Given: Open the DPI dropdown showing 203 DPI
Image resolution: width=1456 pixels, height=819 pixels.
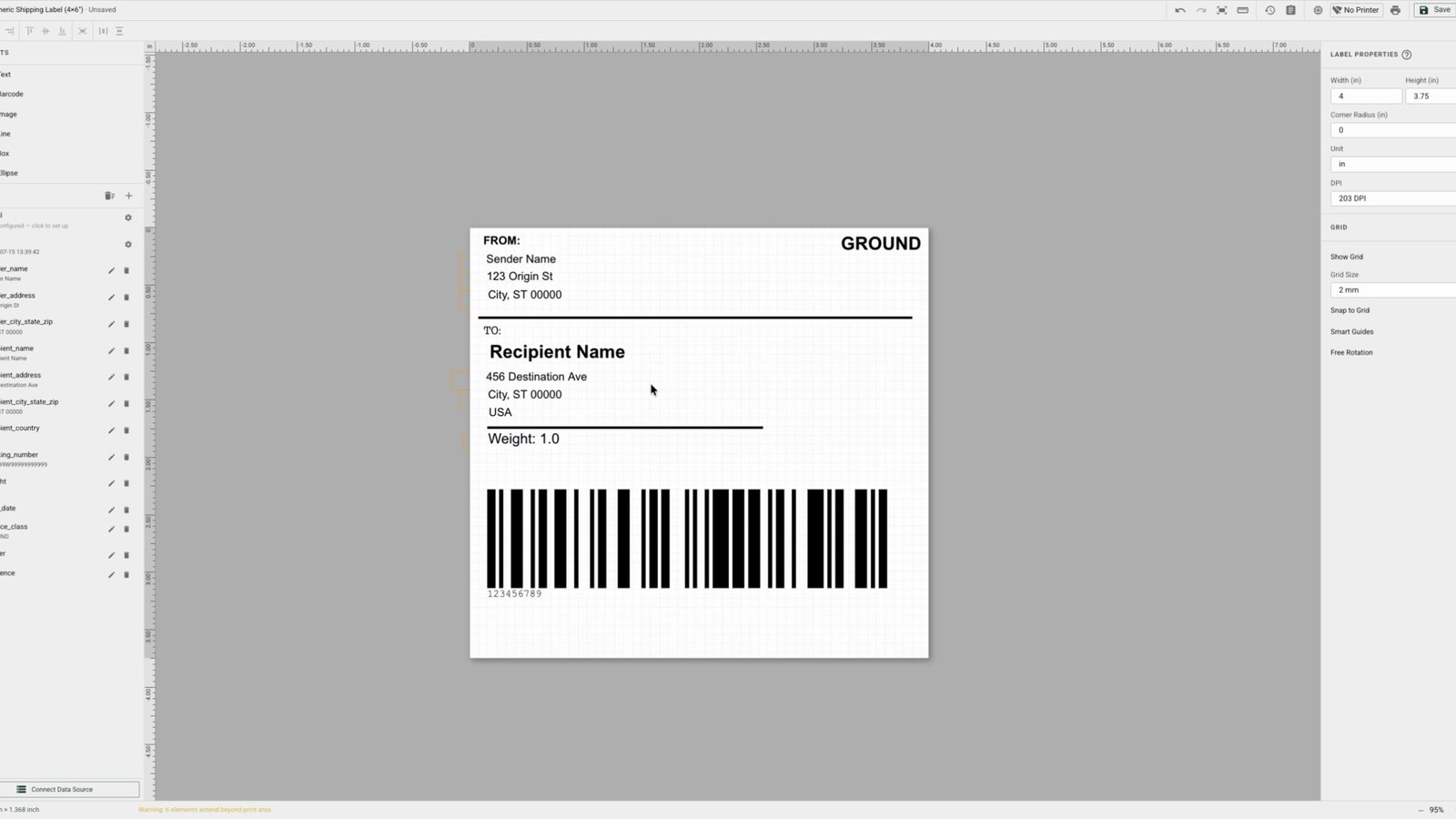Looking at the screenshot, I should point(1393,198).
